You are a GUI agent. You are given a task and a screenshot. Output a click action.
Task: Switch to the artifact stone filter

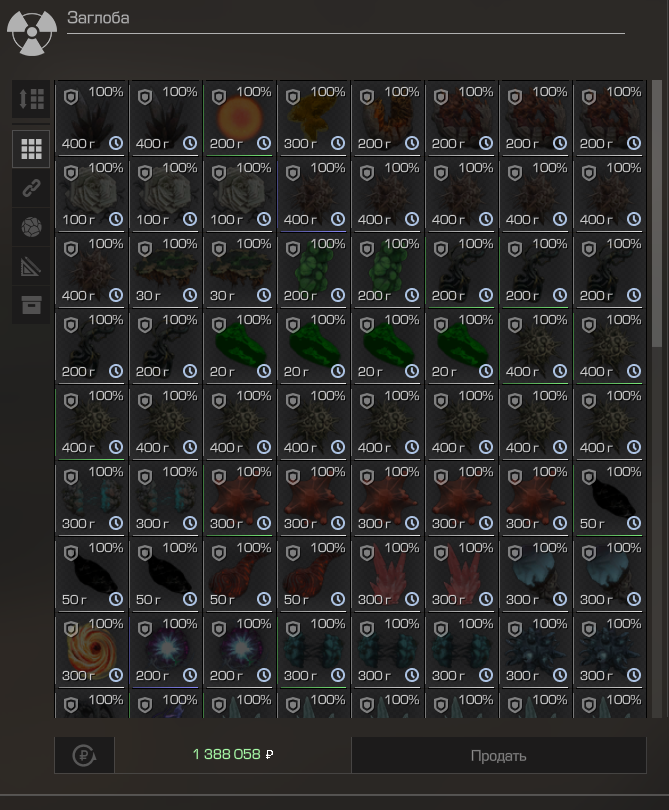point(31,227)
